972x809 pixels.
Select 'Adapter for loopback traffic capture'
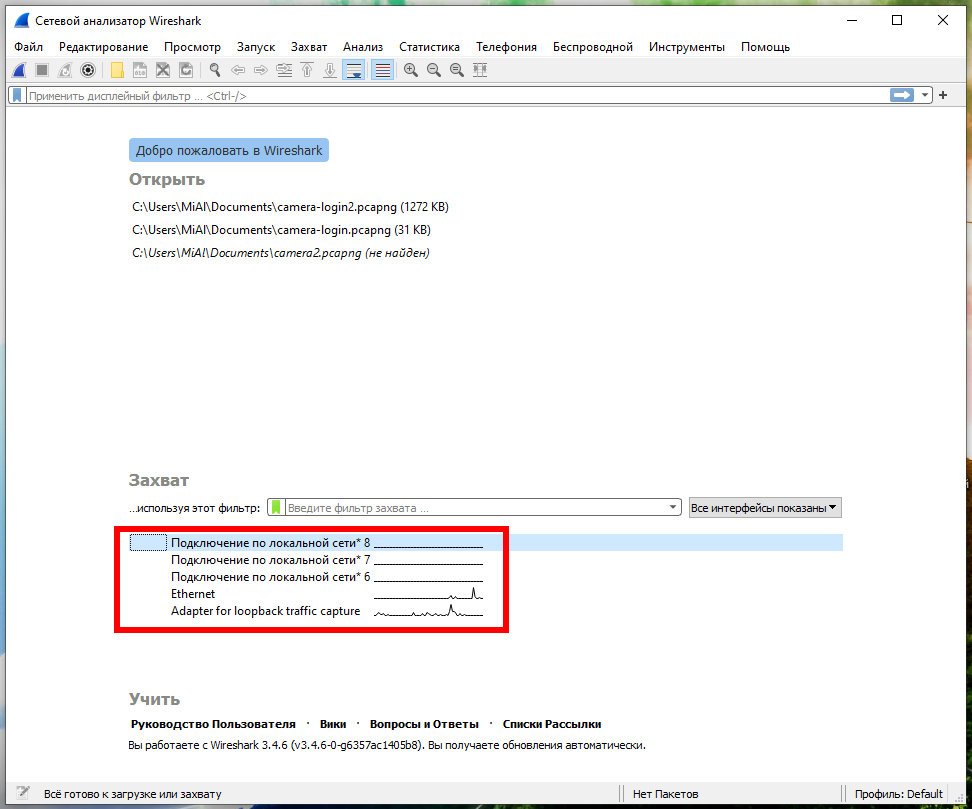point(486,611)
